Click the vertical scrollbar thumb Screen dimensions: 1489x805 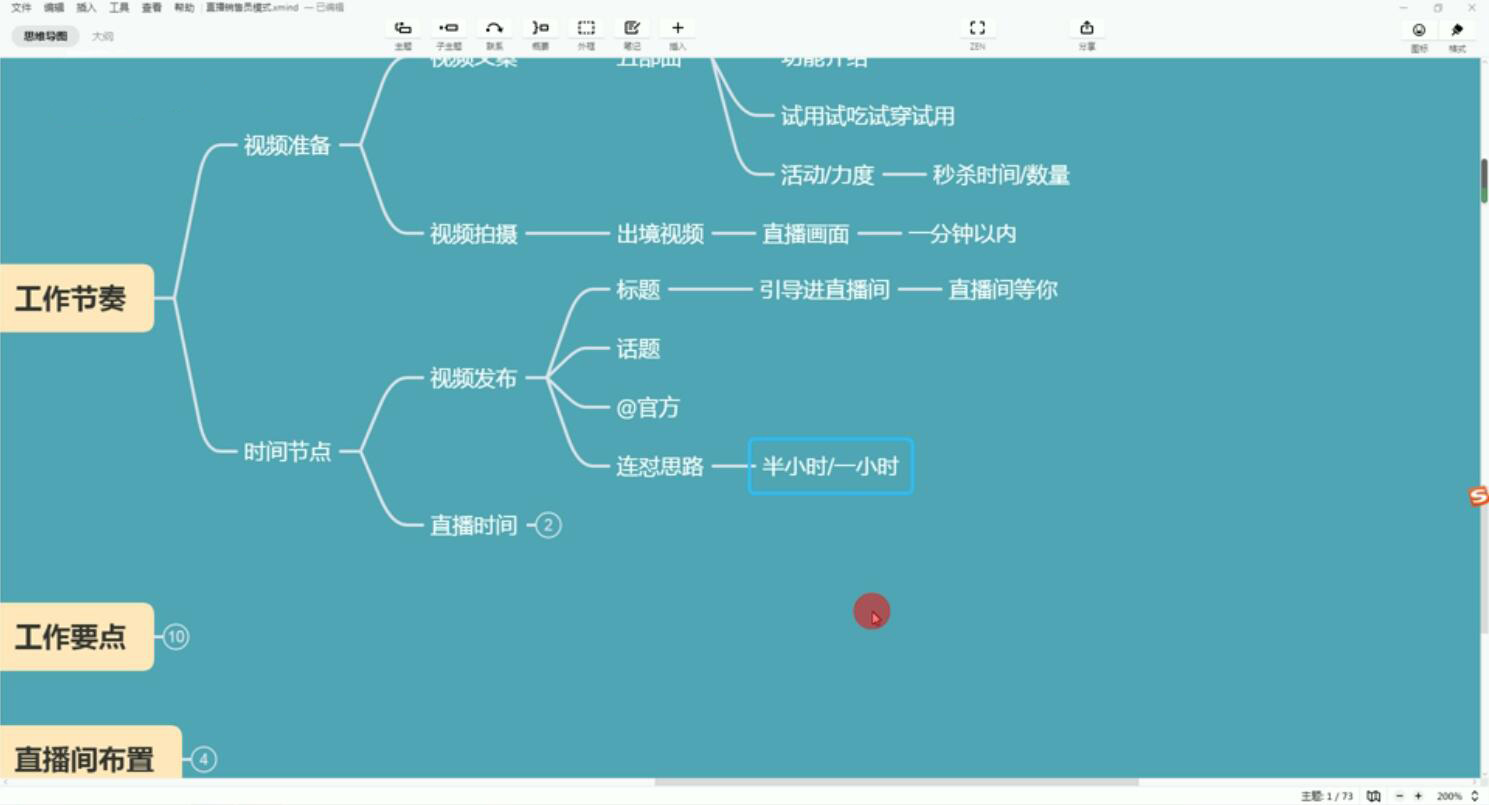[1484, 181]
